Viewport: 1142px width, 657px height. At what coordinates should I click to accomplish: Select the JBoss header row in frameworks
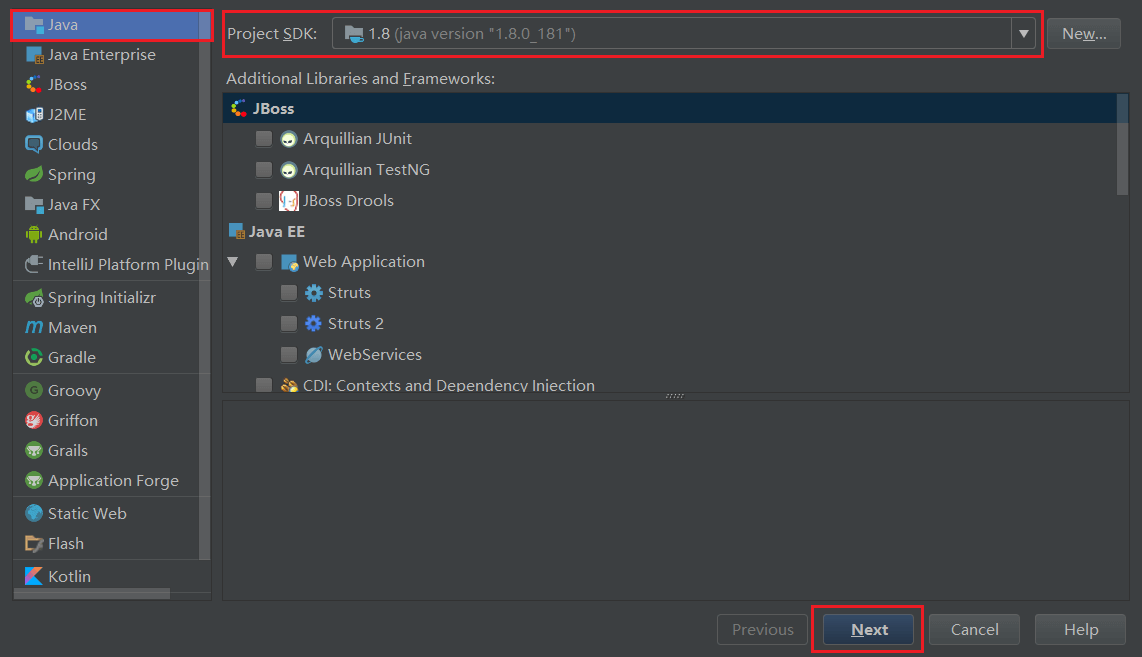(x=670, y=109)
